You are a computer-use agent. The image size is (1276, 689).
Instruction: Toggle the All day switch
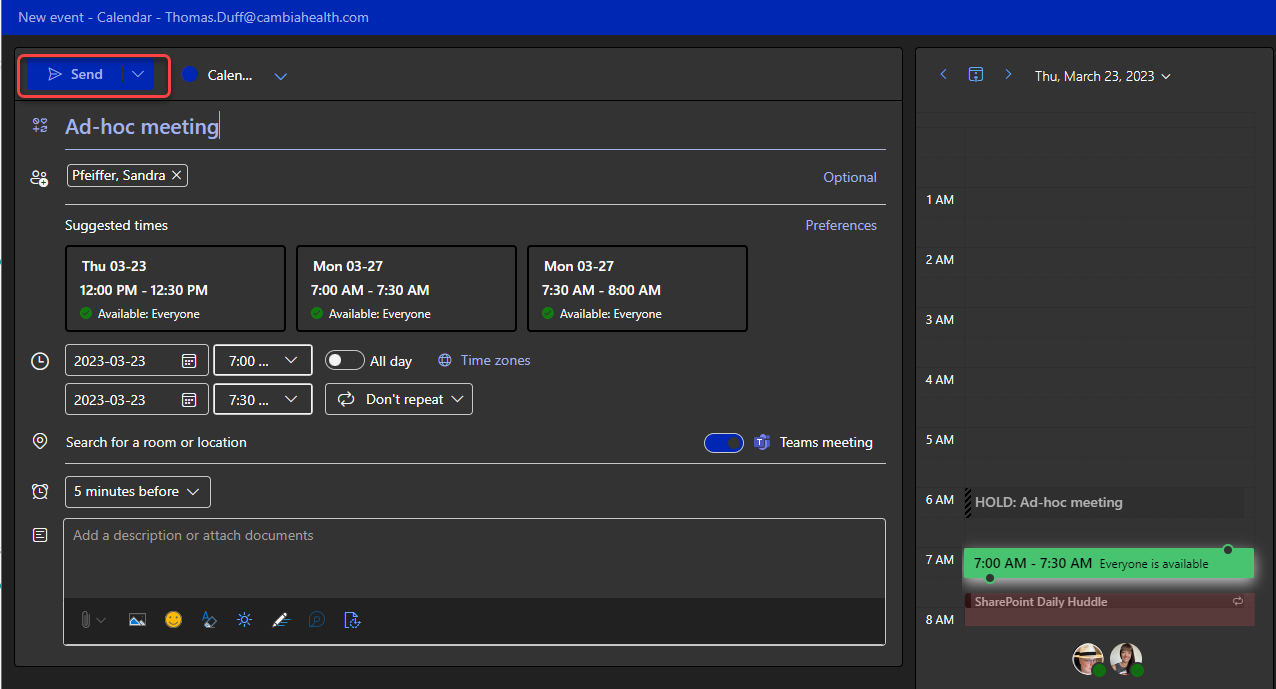pyautogui.click(x=344, y=361)
